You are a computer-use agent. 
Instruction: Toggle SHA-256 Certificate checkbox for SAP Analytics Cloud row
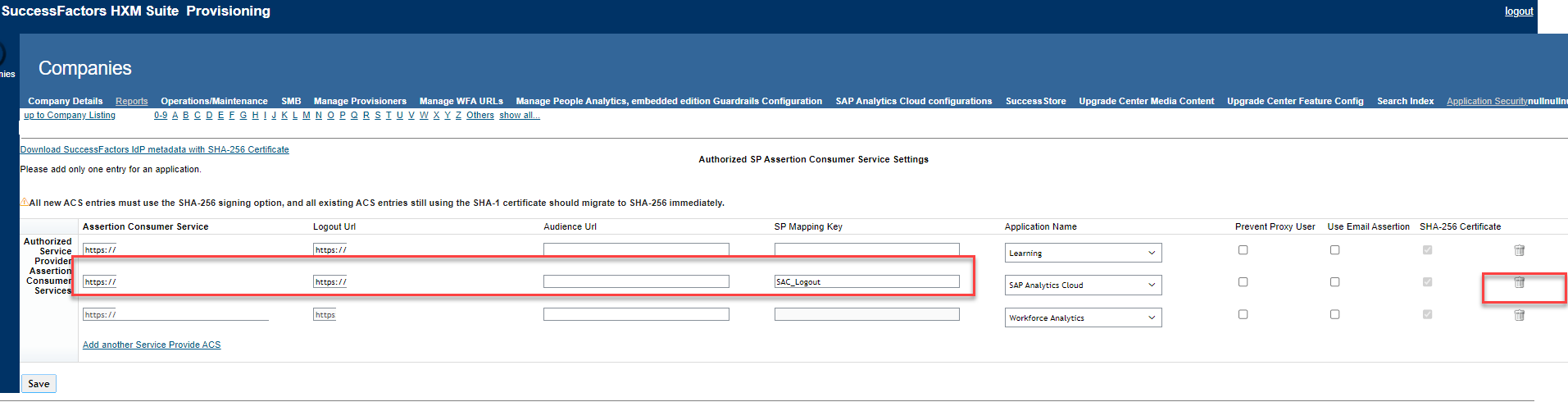tap(1427, 282)
